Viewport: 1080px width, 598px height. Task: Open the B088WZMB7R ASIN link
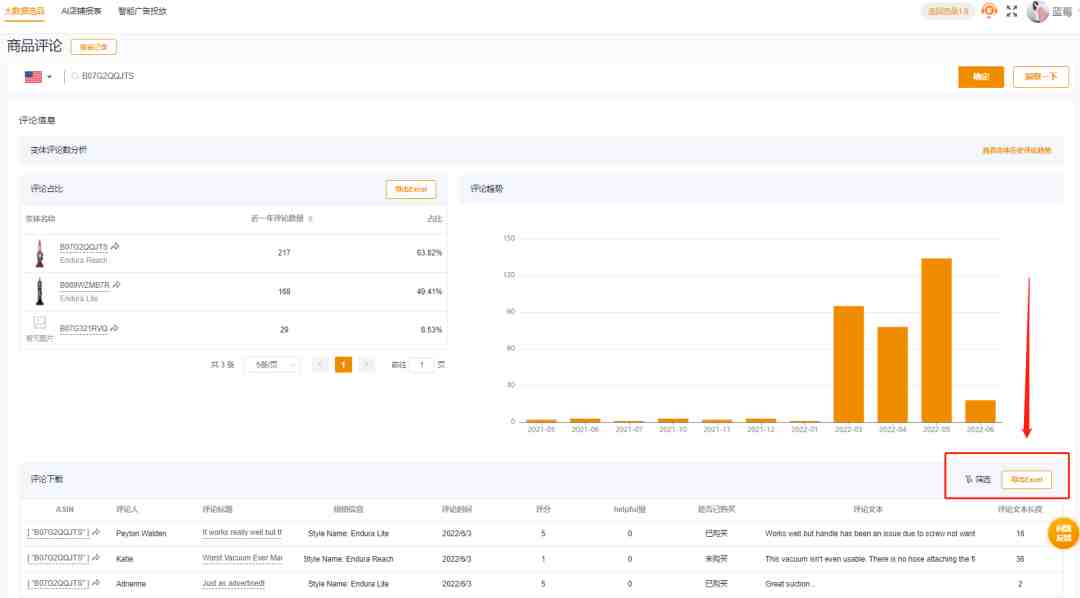coord(84,285)
